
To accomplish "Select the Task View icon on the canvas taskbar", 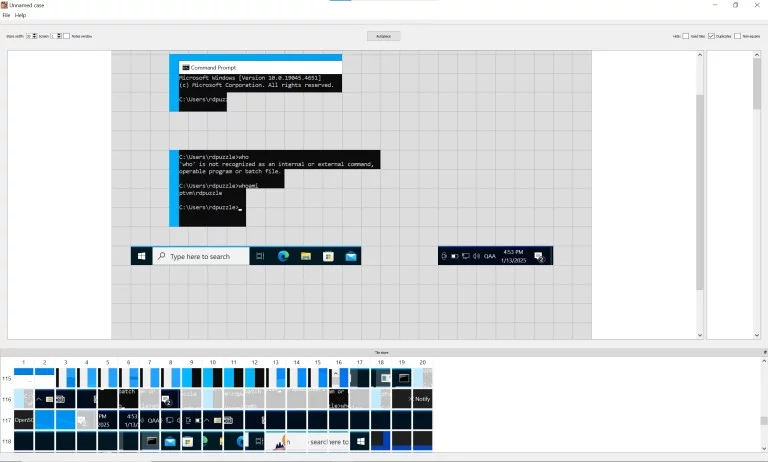I will (x=260, y=256).
